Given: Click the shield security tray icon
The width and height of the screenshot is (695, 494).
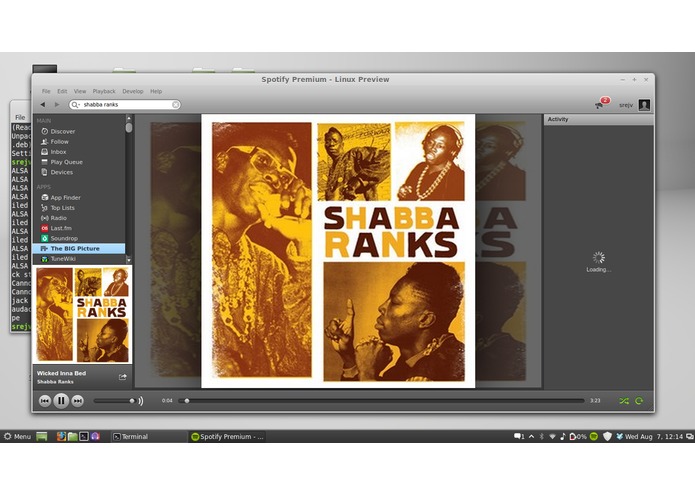Looking at the screenshot, I should 607,436.
